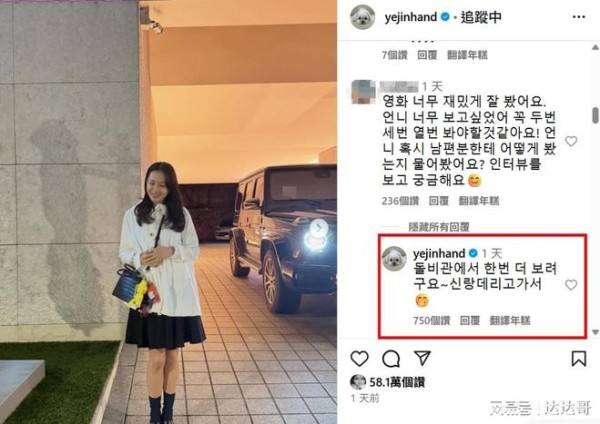
Task: Click yejinhand username in the header
Action: click(411, 17)
